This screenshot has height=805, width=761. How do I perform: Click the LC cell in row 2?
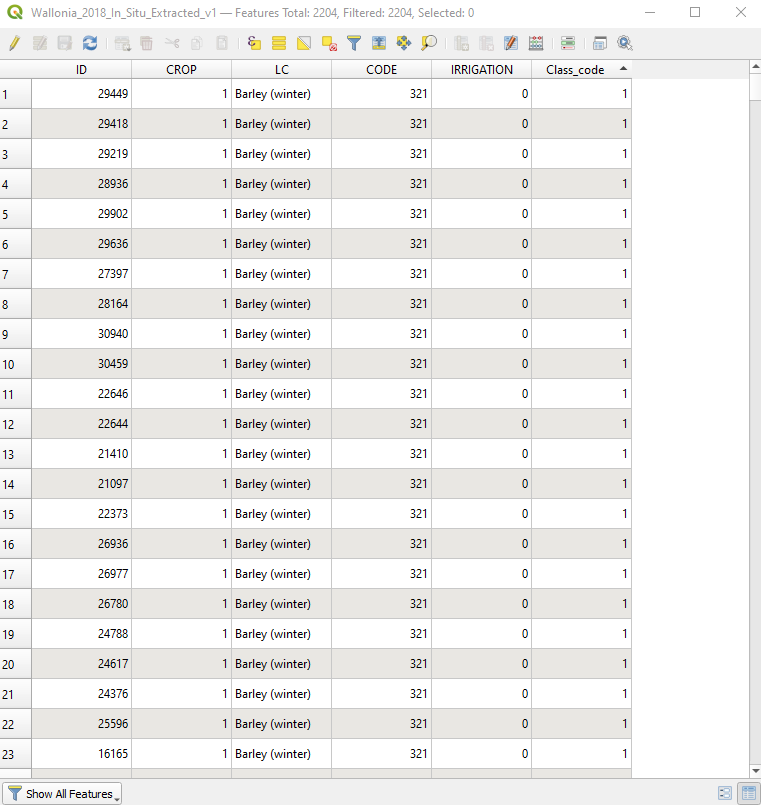click(x=281, y=124)
